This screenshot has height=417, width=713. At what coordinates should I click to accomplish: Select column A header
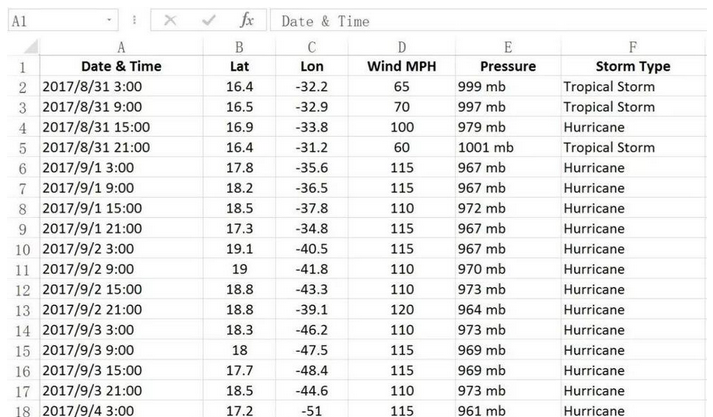click(x=121, y=47)
